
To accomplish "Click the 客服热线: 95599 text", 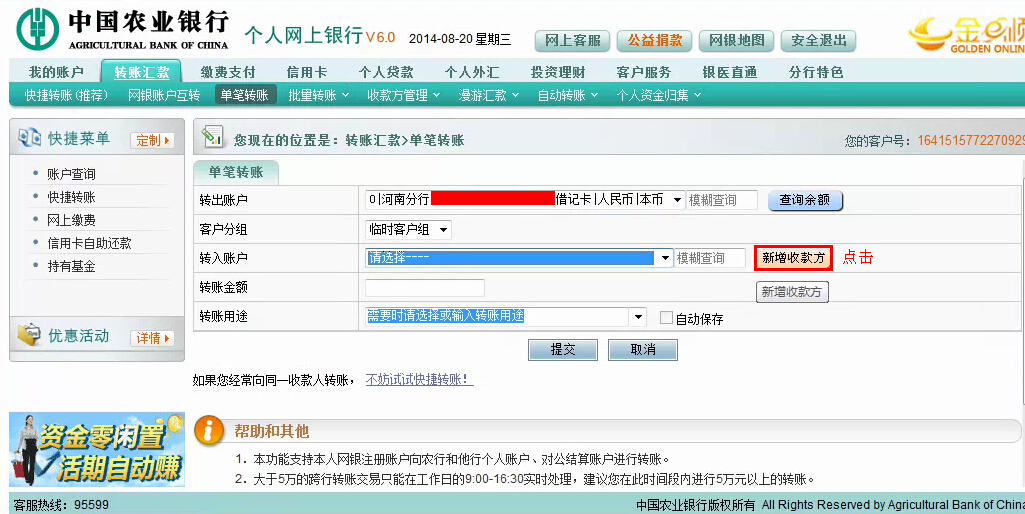I will click(61, 505).
